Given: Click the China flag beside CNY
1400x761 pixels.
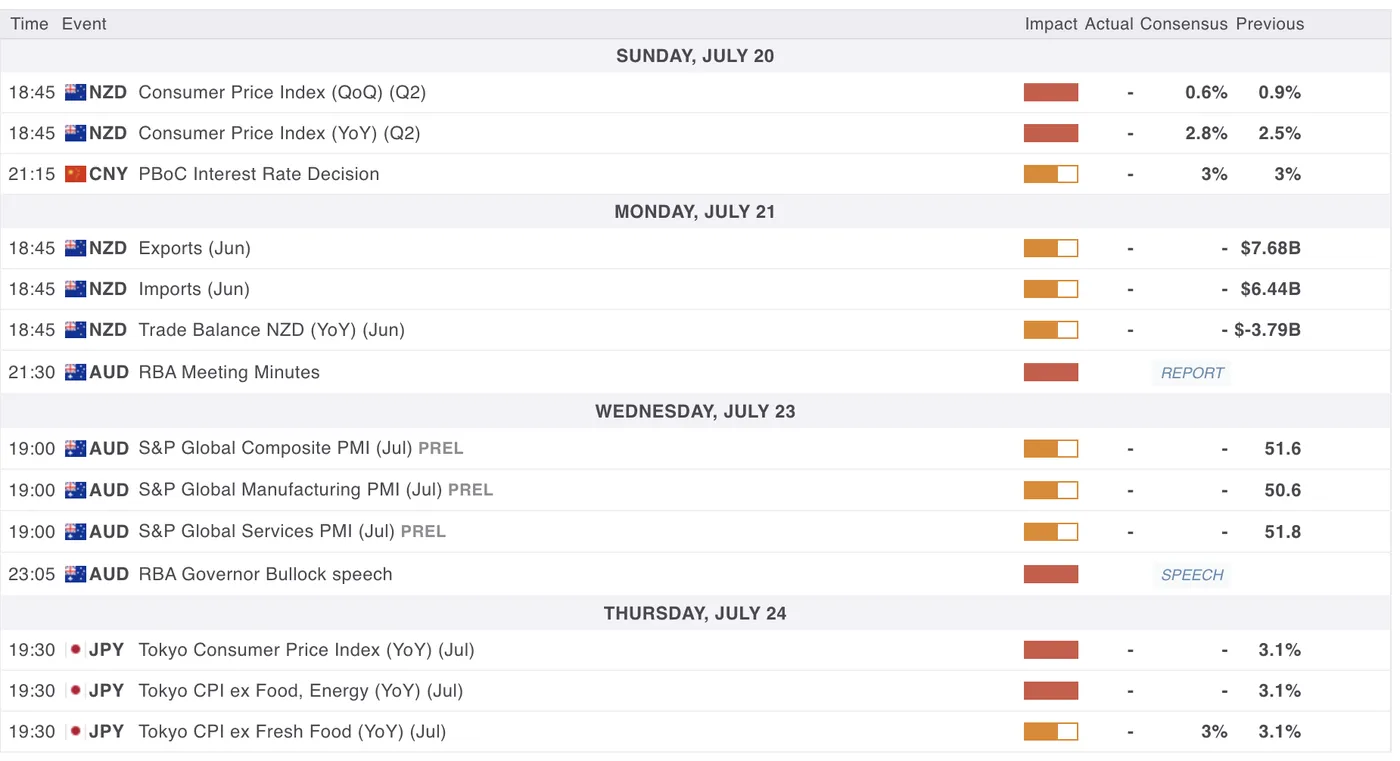Looking at the screenshot, I should [x=75, y=174].
